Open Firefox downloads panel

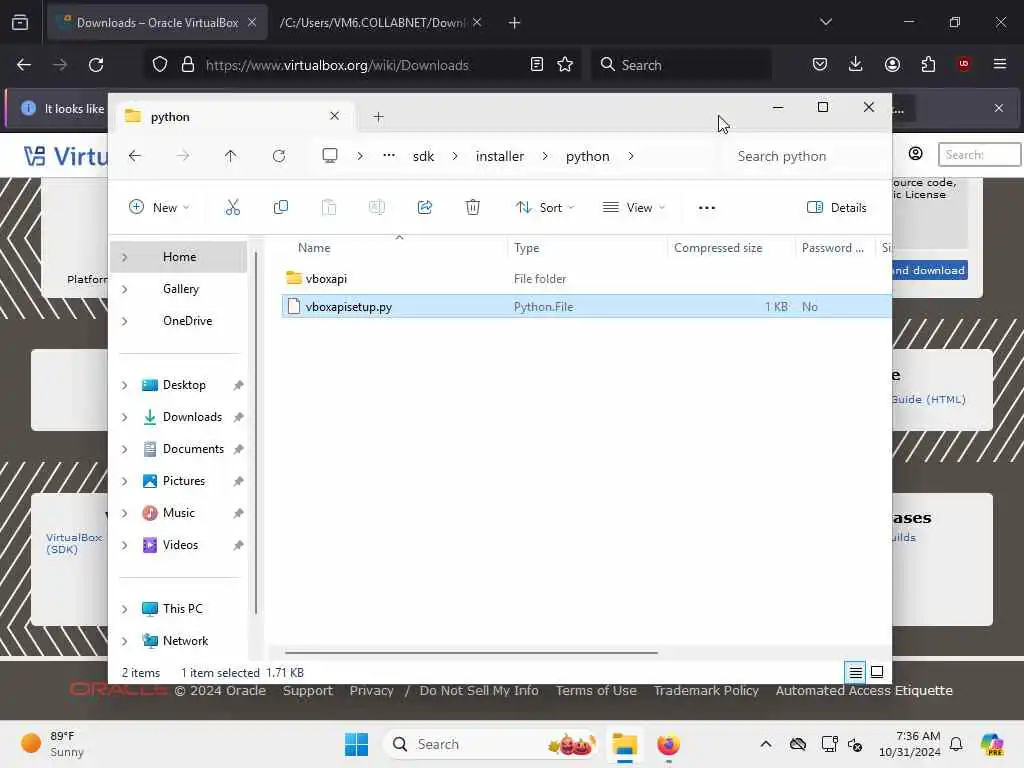tap(856, 64)
